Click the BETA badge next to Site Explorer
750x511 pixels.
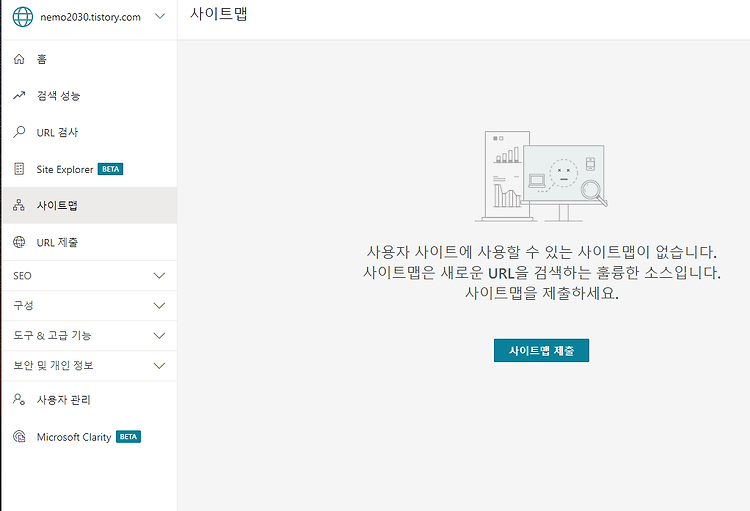coord(110,169)
